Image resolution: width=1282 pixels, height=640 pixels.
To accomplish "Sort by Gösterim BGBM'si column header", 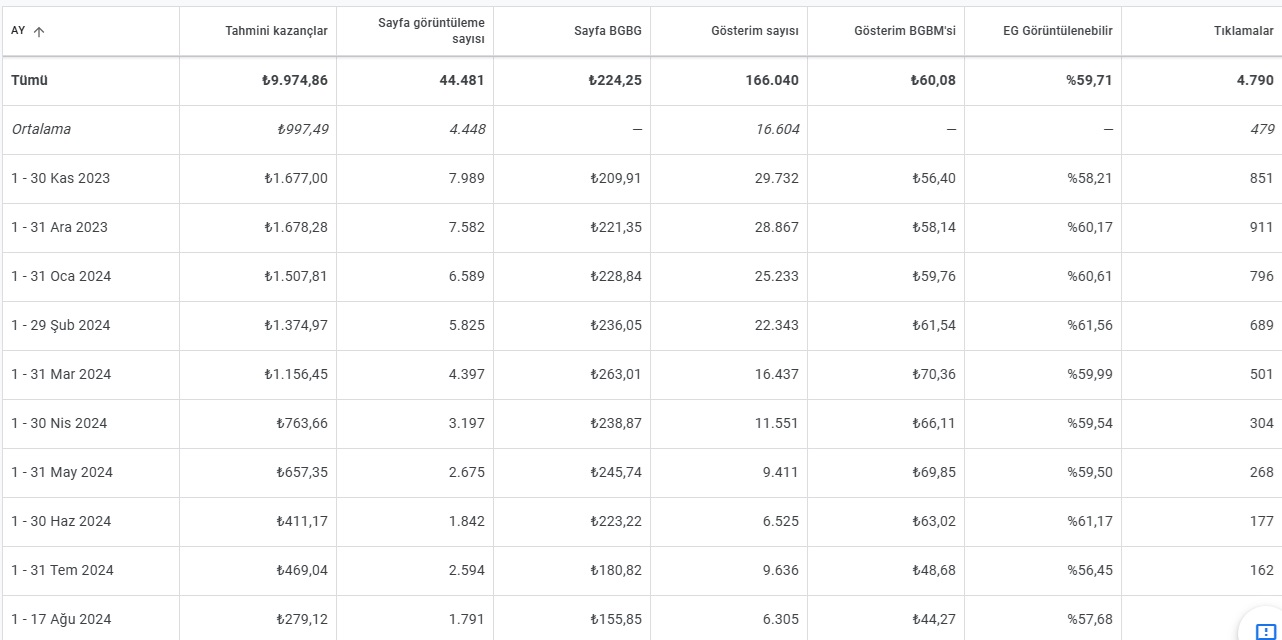I will click(x=905, y=31).
